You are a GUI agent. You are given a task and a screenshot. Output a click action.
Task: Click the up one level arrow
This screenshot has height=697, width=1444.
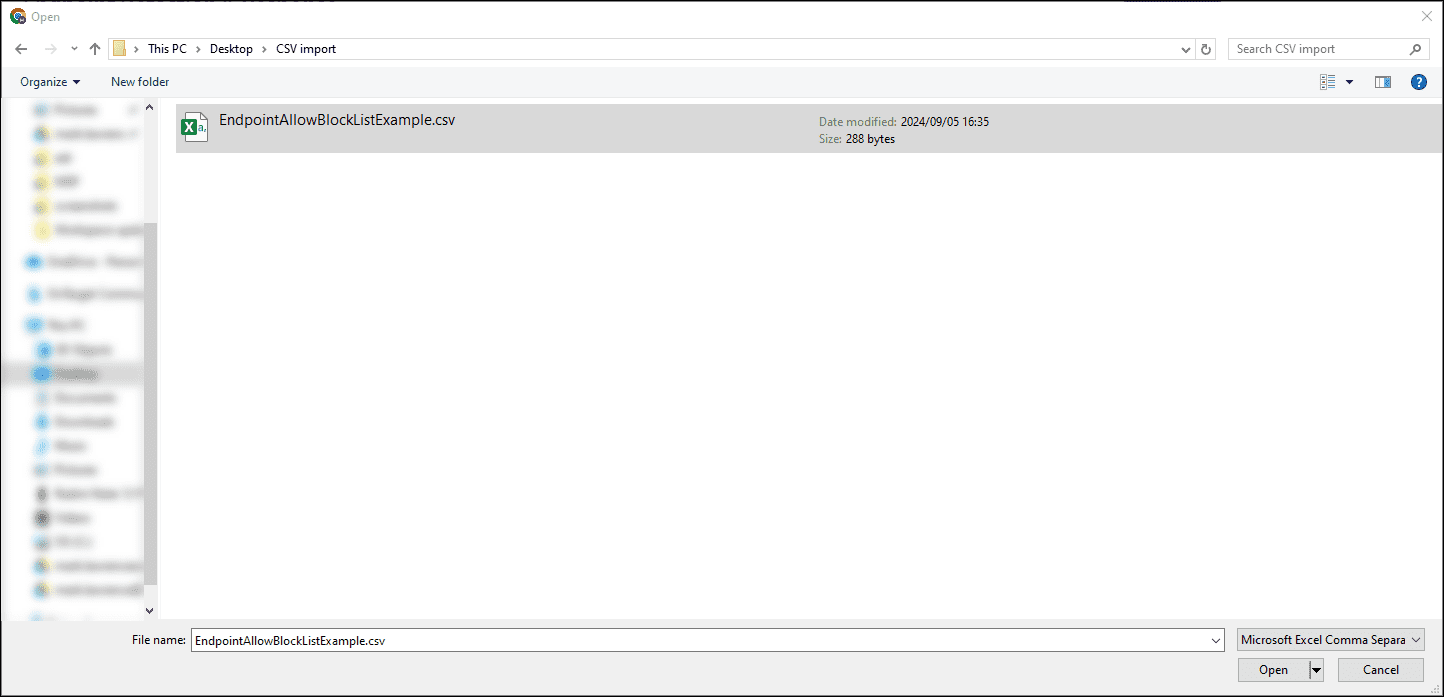tap(95, 48)
